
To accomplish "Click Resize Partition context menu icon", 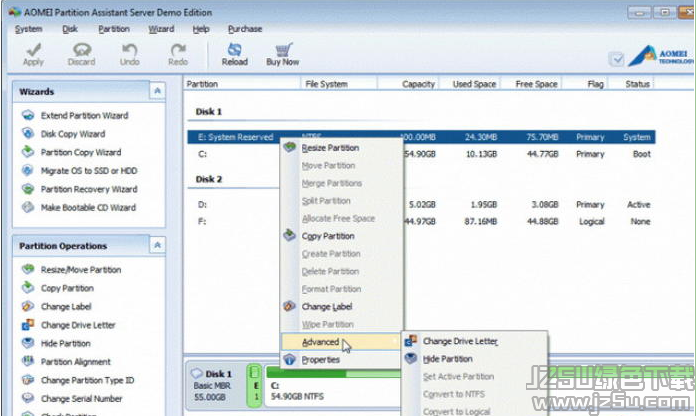I will point(289,147).
